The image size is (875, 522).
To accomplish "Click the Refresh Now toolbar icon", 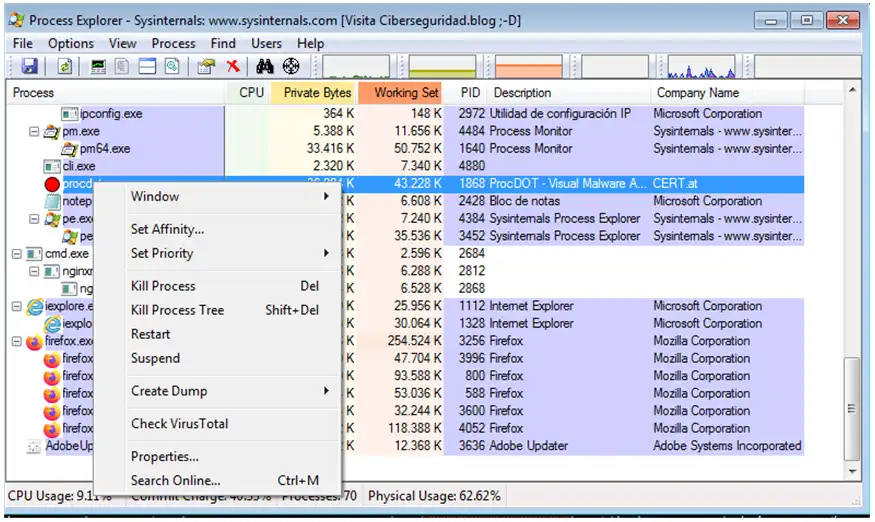I will (x=65, y=66).
